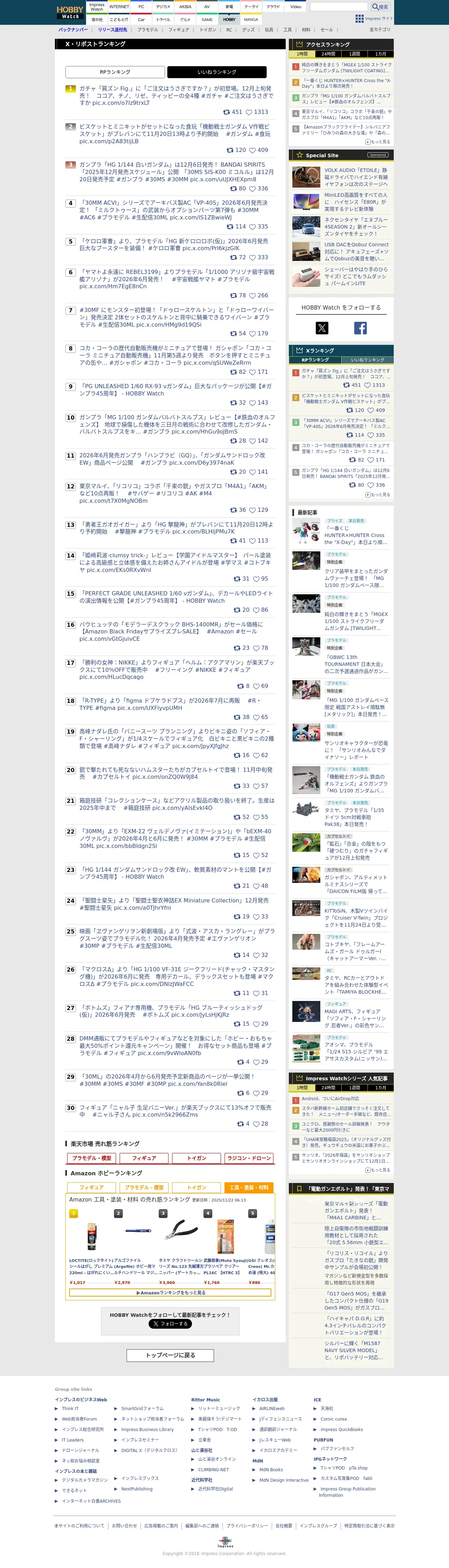Select the 1週間 tab in アクセスランキング

tap(355, 54)
